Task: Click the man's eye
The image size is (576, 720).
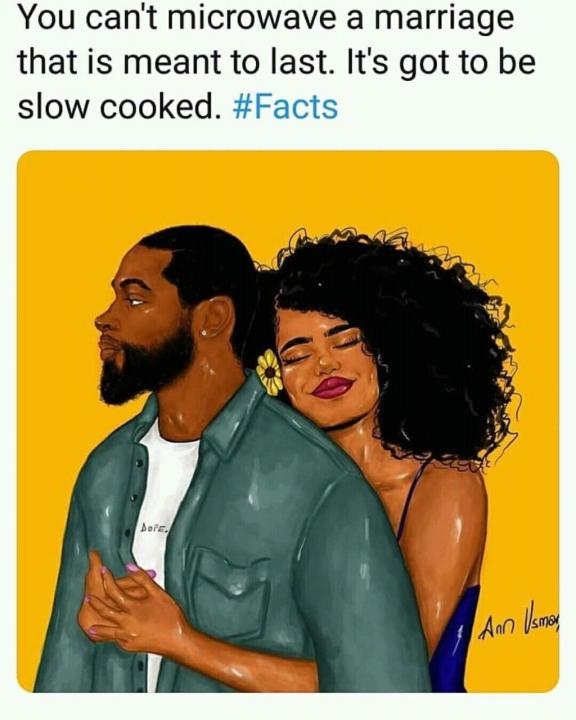Action: [x=136, y=302]
